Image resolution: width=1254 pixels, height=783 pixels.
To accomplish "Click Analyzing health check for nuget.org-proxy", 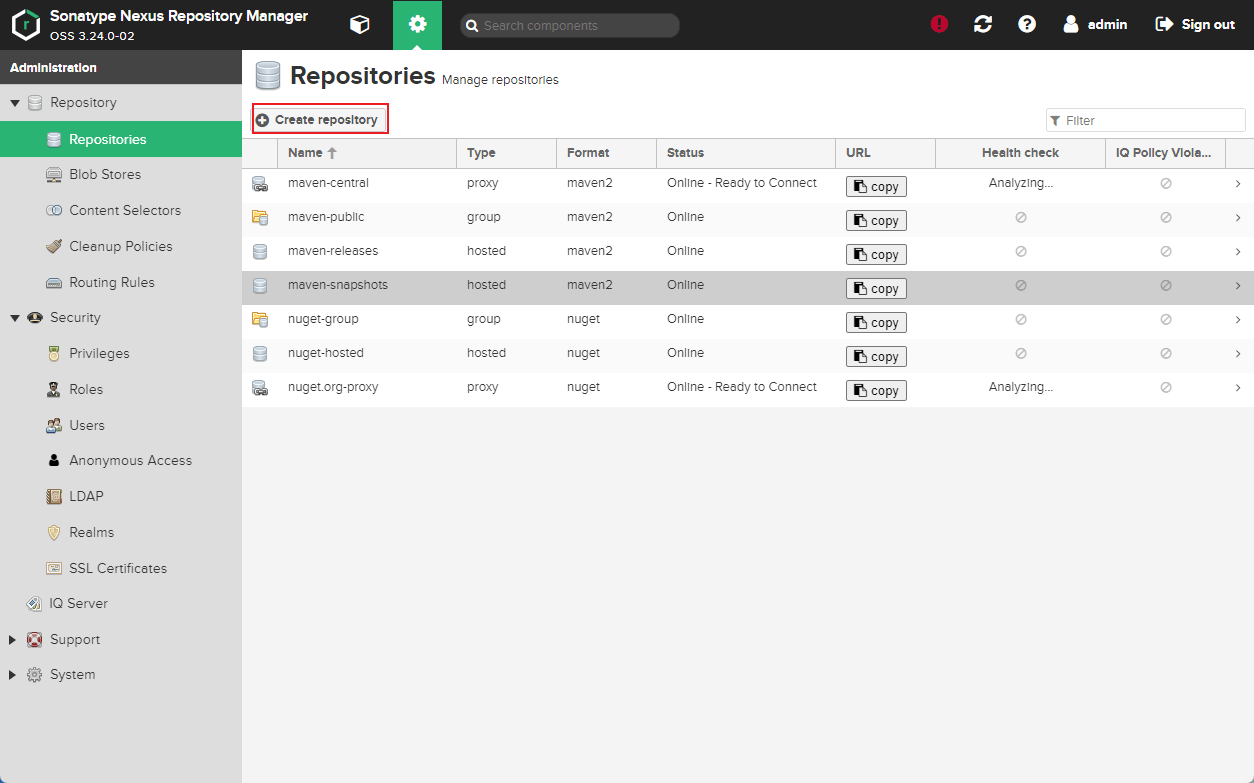I will point(1021,387).
